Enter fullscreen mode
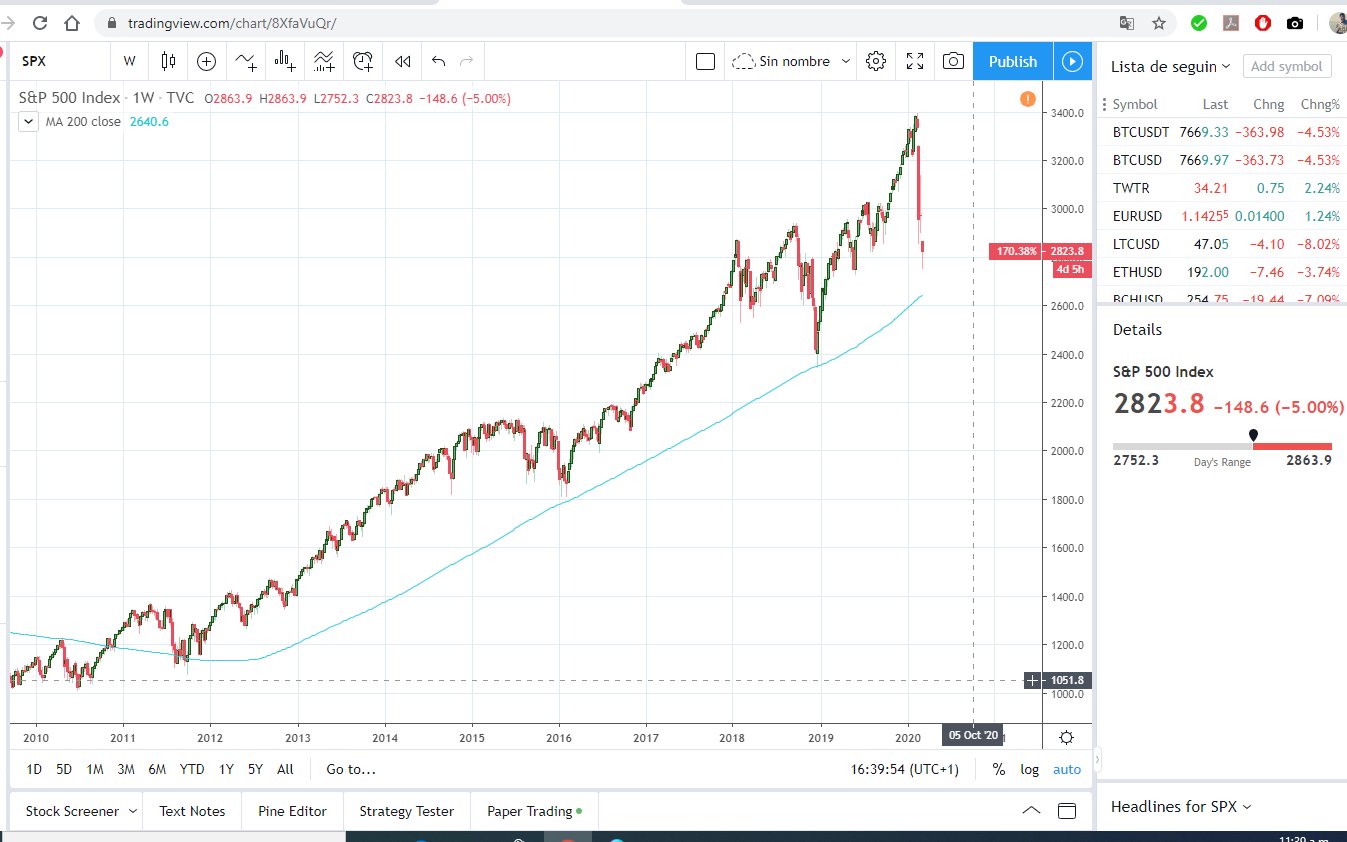 coord(915,61)
